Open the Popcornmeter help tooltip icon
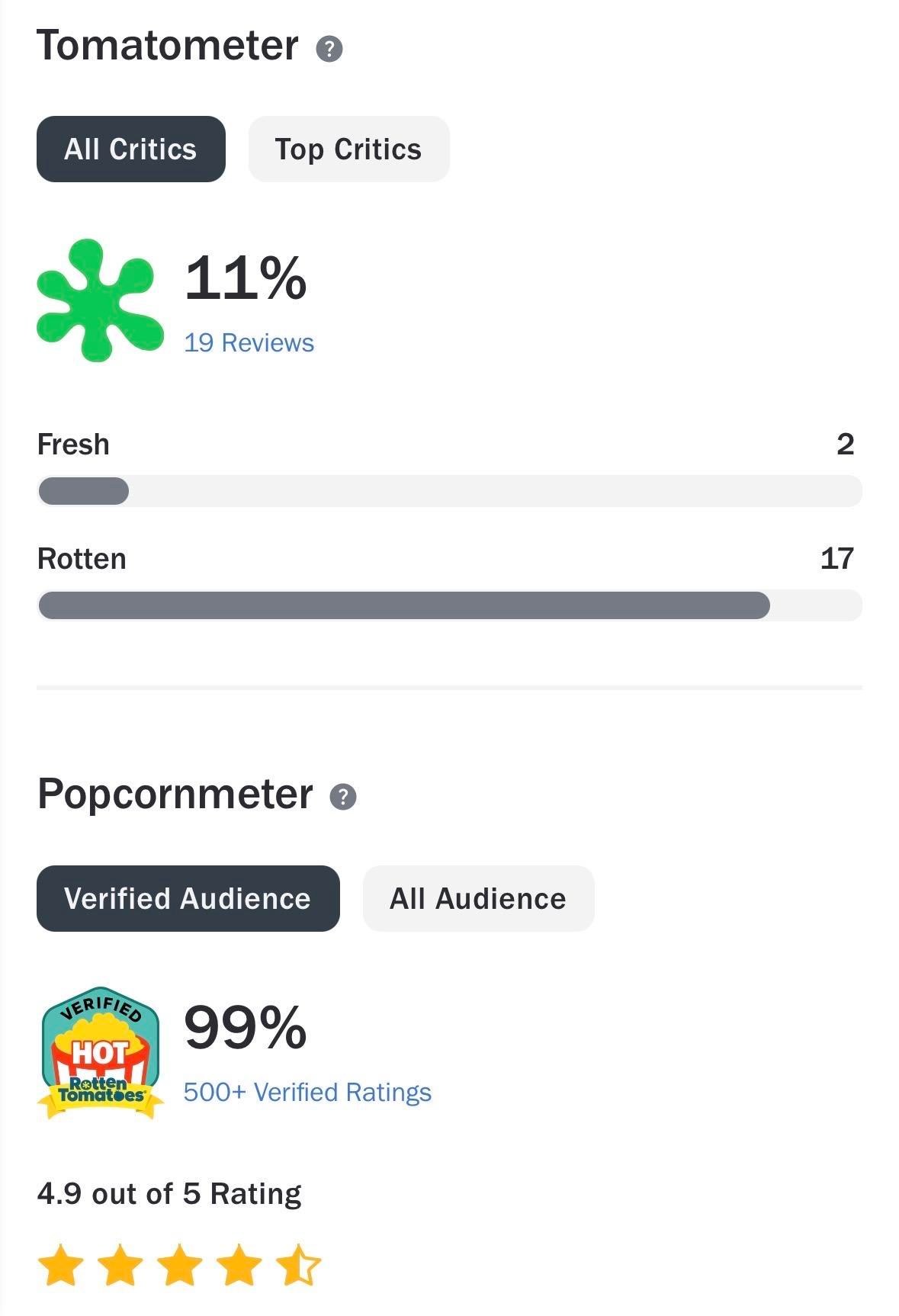This screenshot has height=1316, width=899. tap(345, 798)
